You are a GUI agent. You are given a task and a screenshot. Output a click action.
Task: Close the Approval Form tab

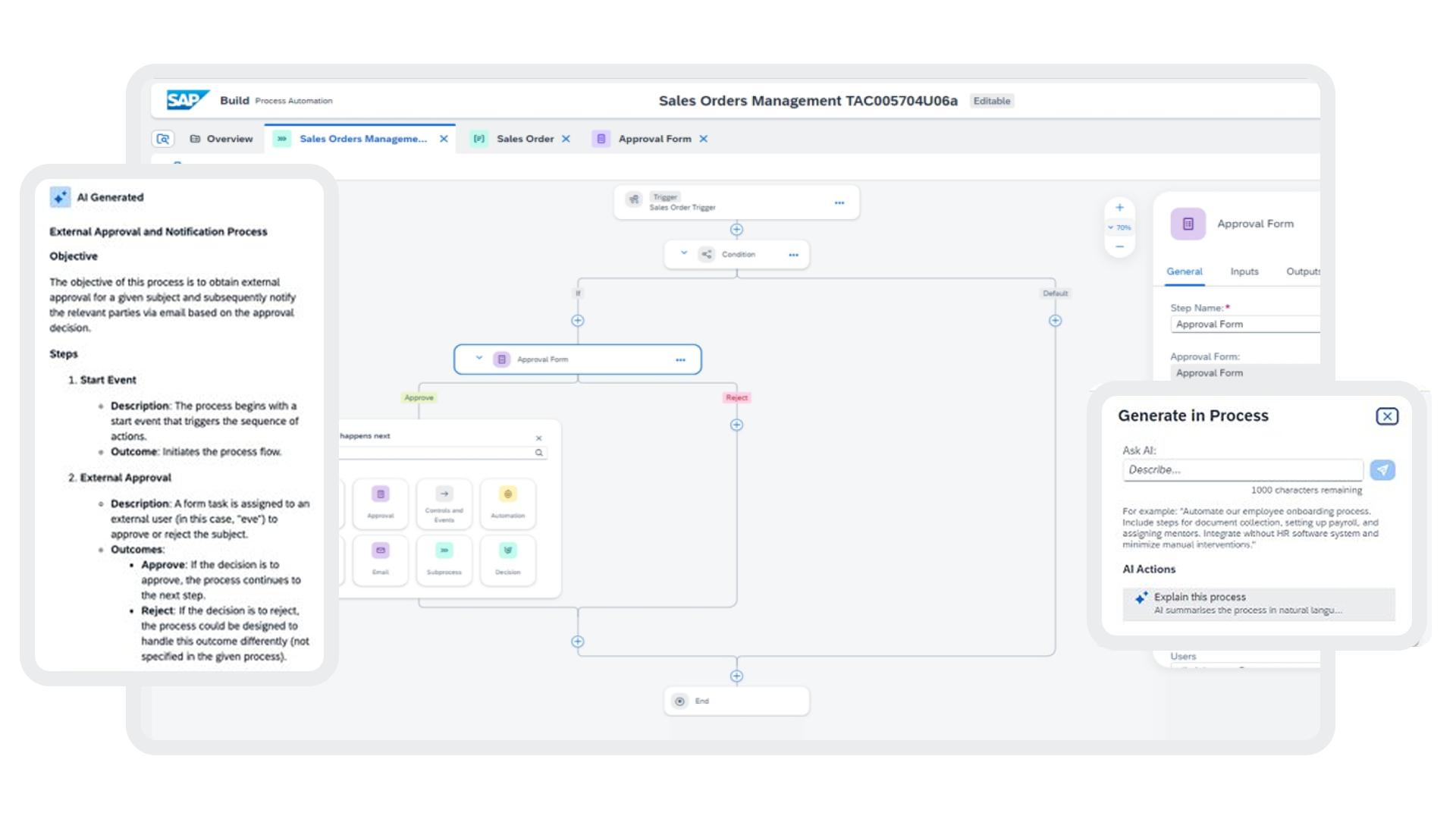tap(703, 139)
